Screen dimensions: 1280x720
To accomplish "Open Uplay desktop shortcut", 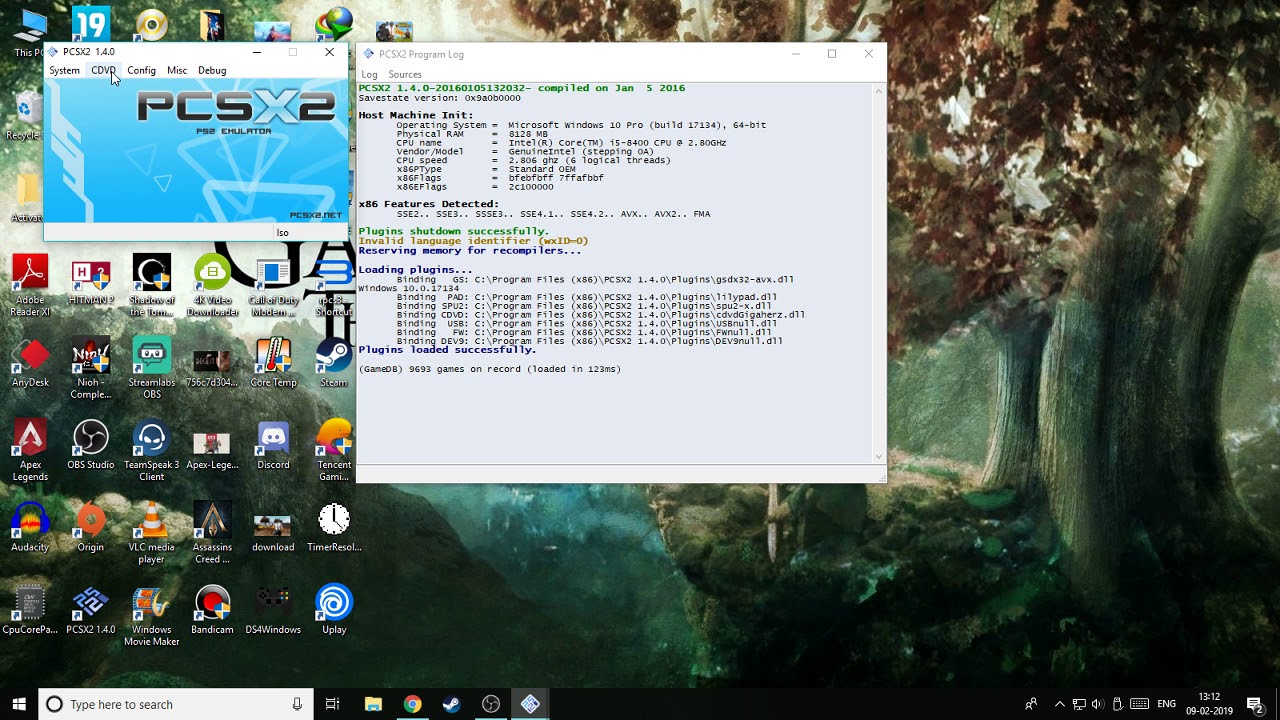I will (334, 610).
